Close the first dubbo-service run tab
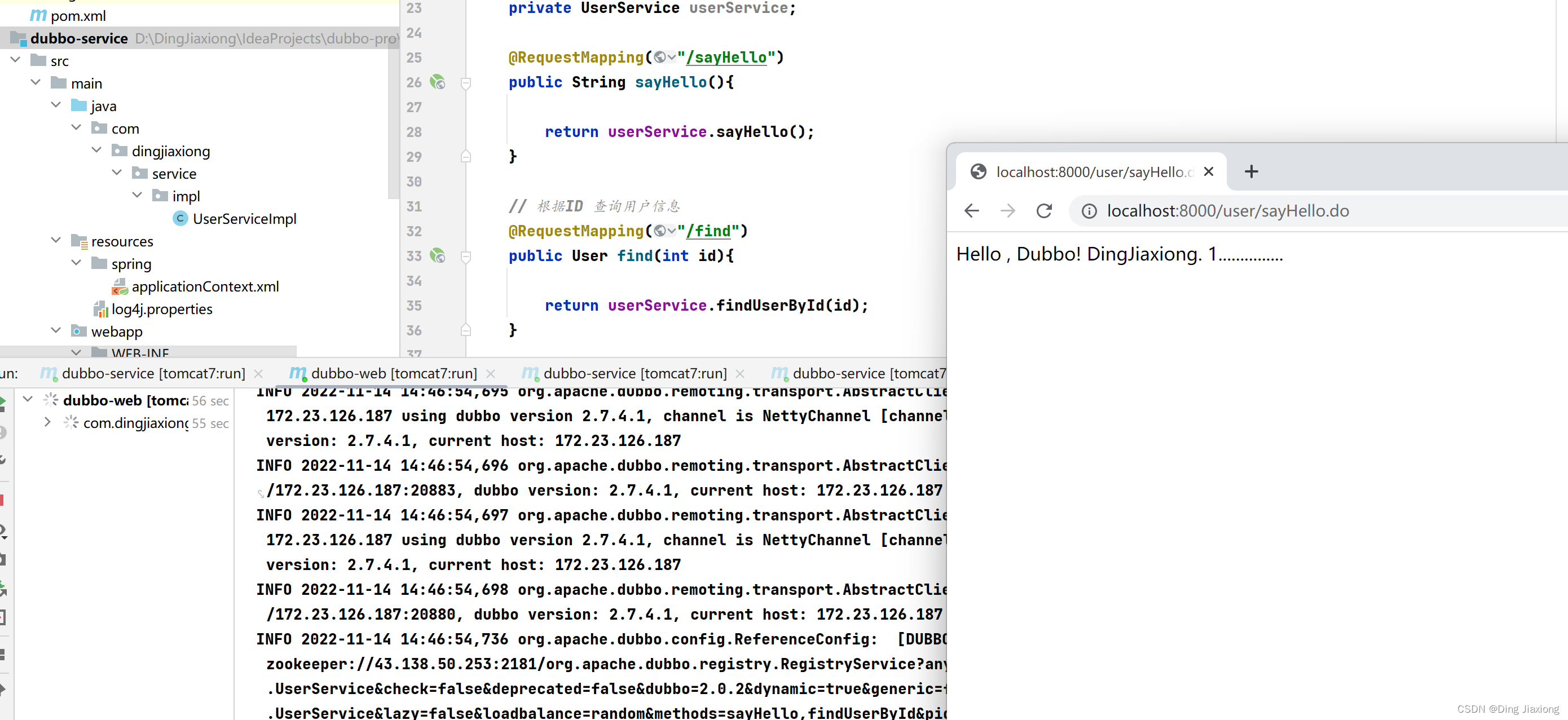Image resolution: width=1568 pixels, height=720 pixels. 258,374
